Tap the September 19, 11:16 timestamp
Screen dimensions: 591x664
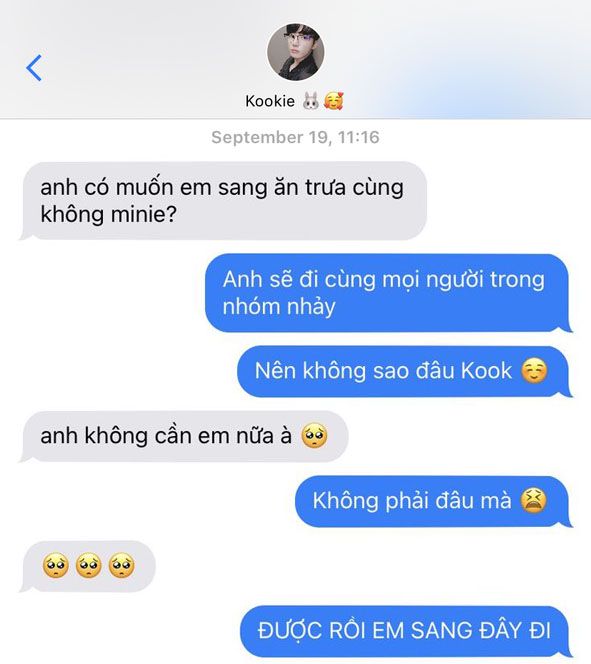pos(296,137)
